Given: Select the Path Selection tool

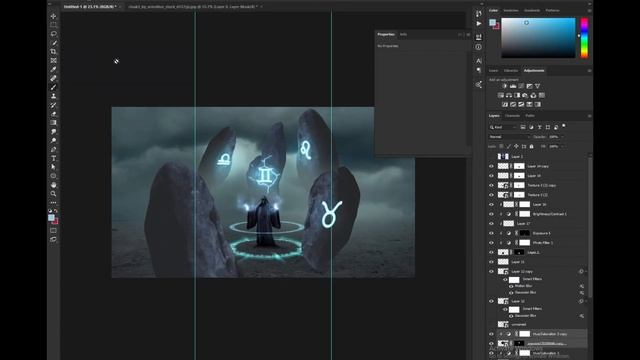Looking at the screenshot, I should click(53, 167).
